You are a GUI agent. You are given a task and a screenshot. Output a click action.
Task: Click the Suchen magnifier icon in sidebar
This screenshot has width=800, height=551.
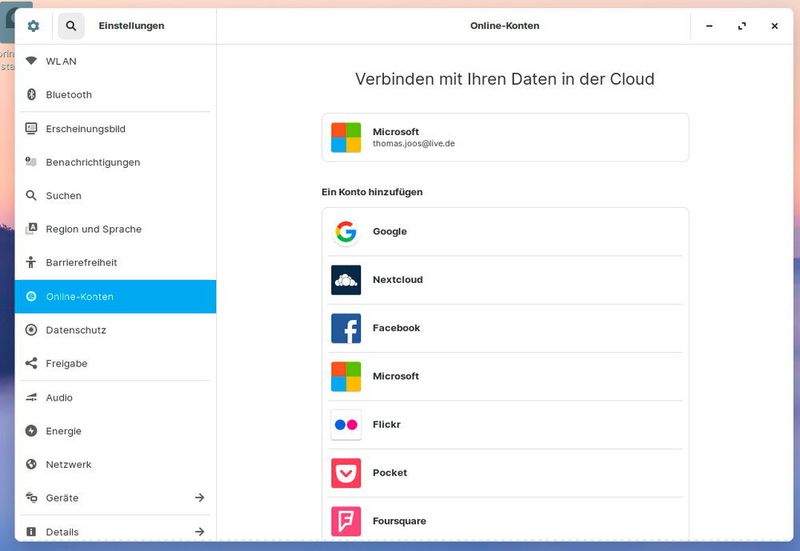click(x=31, y=195)
